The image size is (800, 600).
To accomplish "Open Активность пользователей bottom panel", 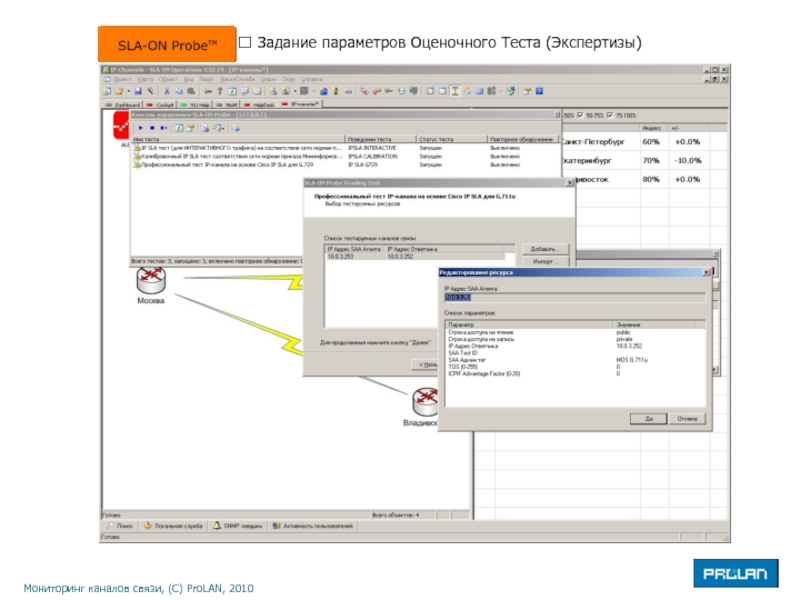I will 313,525.
